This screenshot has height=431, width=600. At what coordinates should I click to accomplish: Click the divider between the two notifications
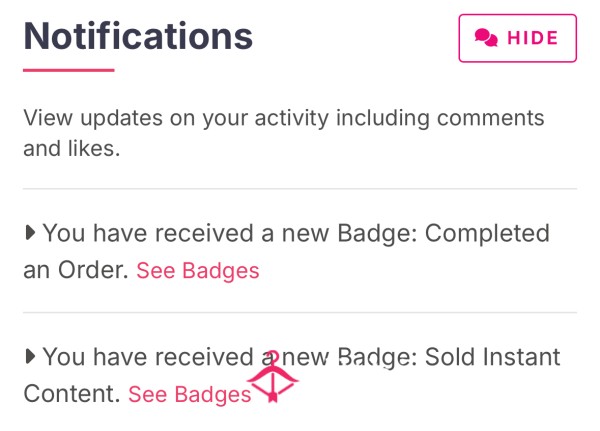point(300,312)
